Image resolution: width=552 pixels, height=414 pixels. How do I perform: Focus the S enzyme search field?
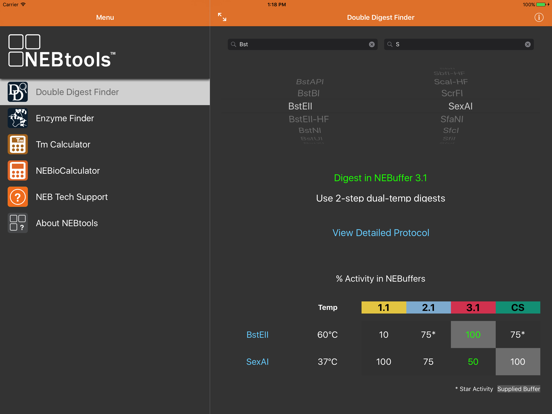(x=459, y=44)
